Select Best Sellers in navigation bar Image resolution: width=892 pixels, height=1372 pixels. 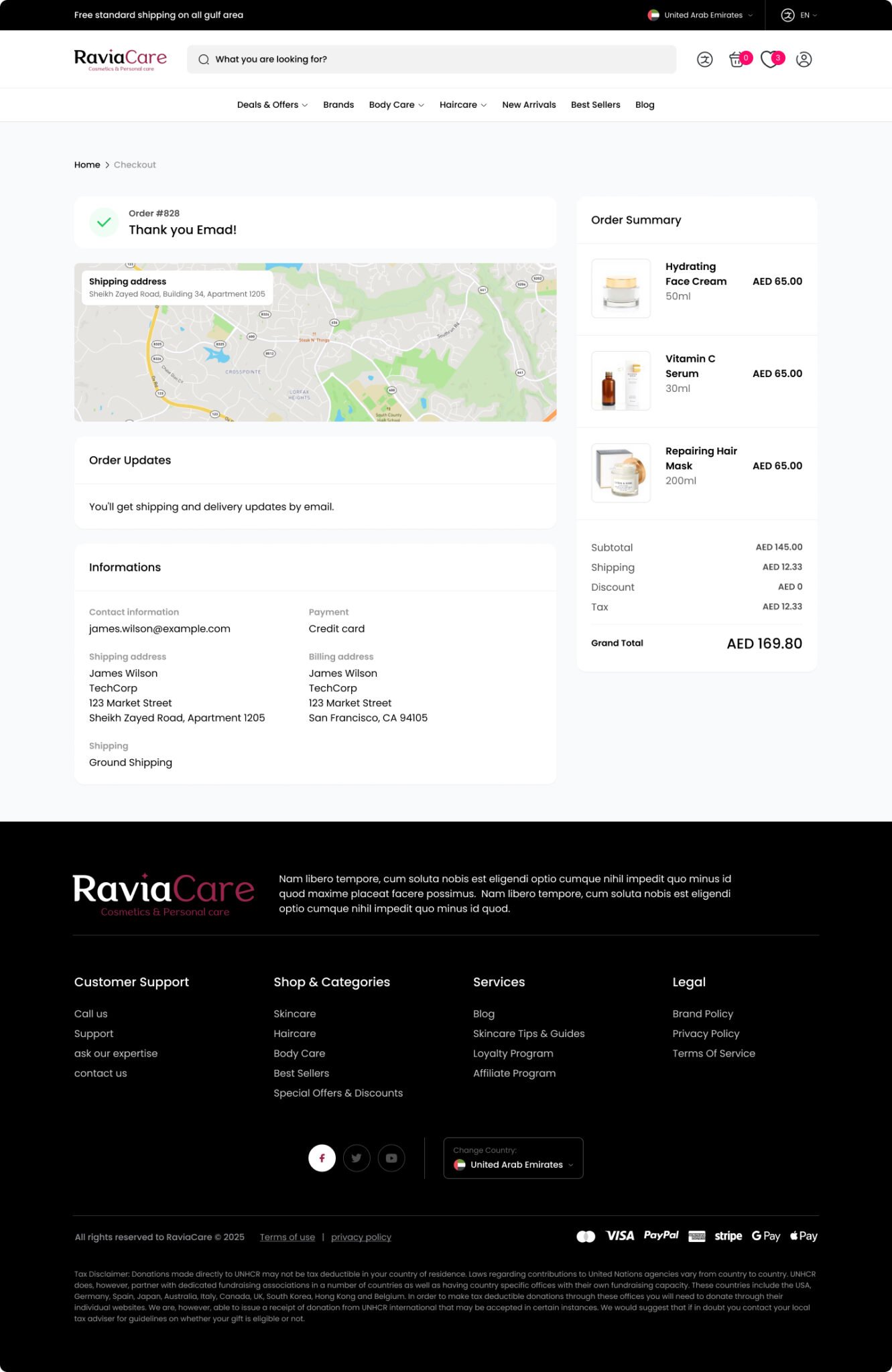click(595, 105)
